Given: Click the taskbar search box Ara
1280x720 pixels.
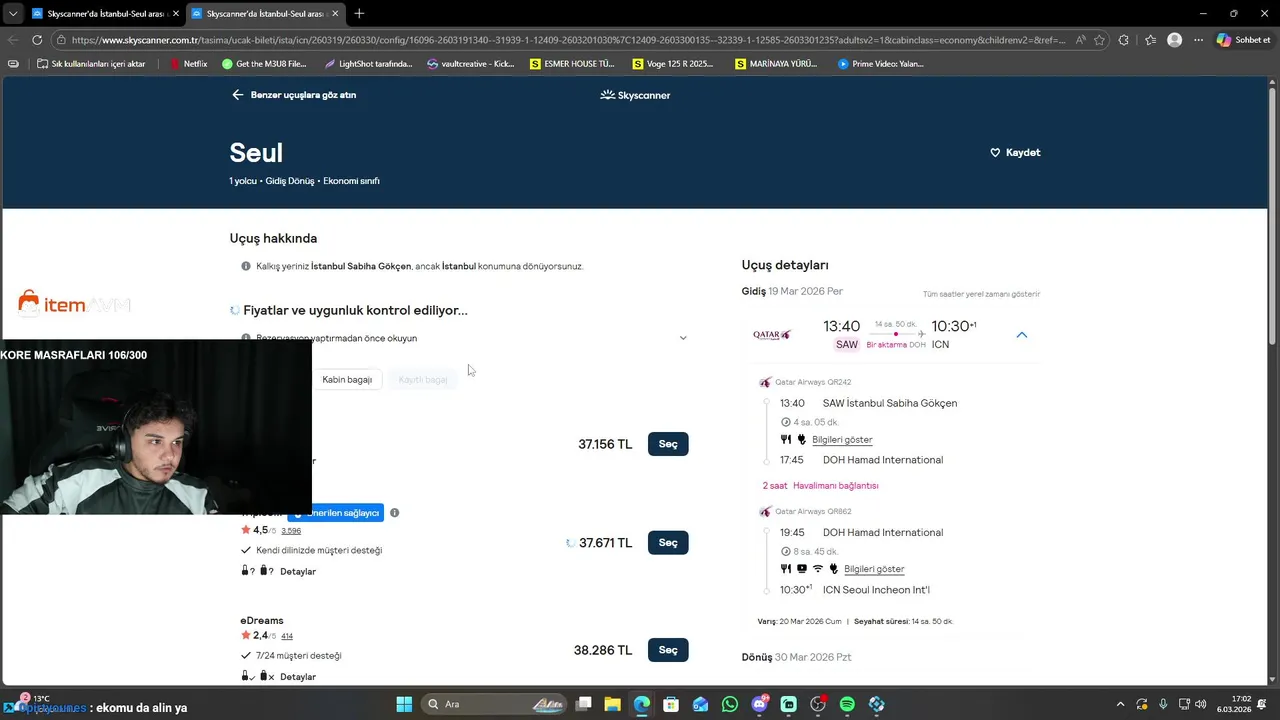Looking at the screenshot, I should click(495, 704).
